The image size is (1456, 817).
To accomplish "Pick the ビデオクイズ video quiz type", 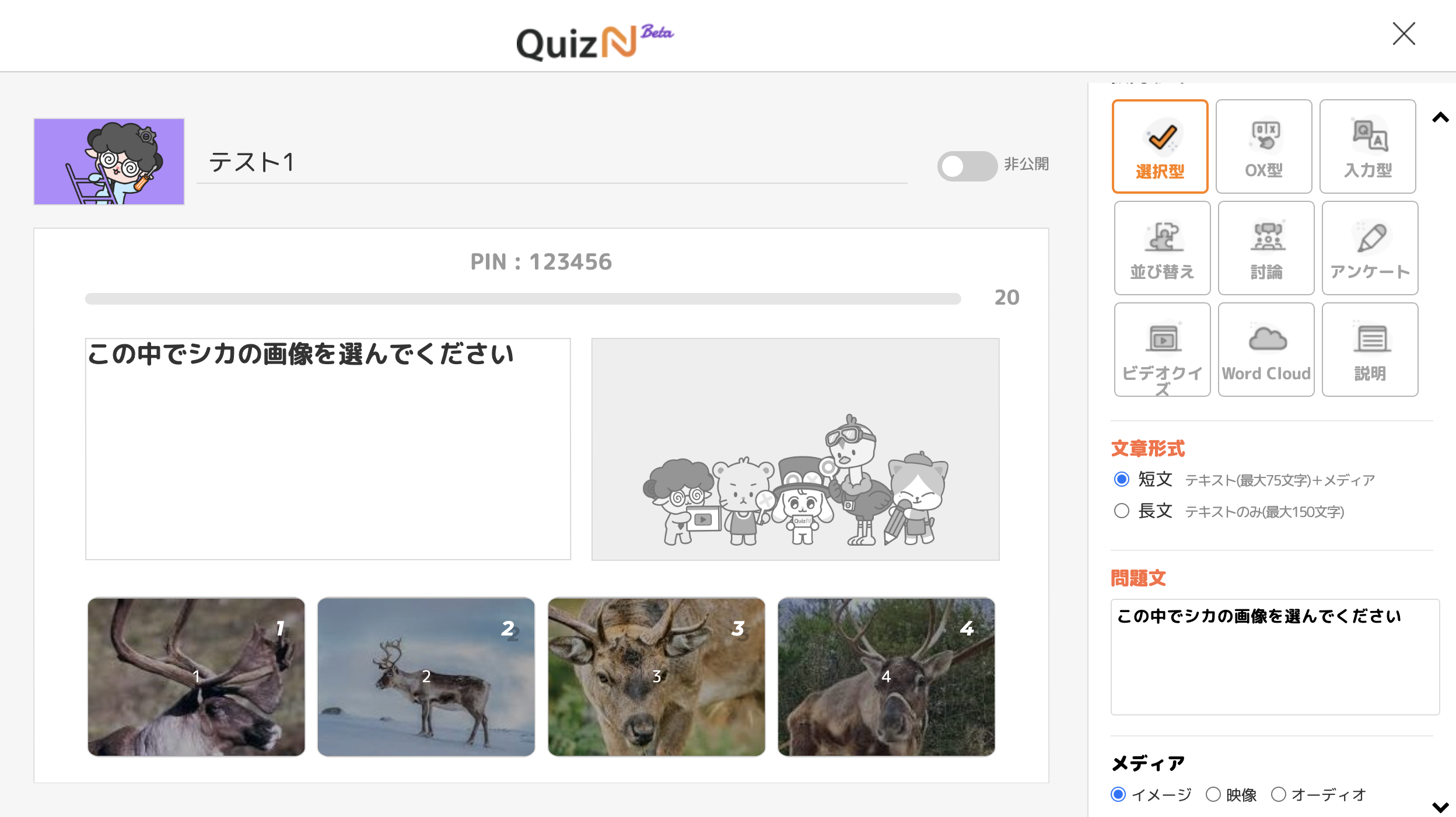I will [x=1163, y=350].
